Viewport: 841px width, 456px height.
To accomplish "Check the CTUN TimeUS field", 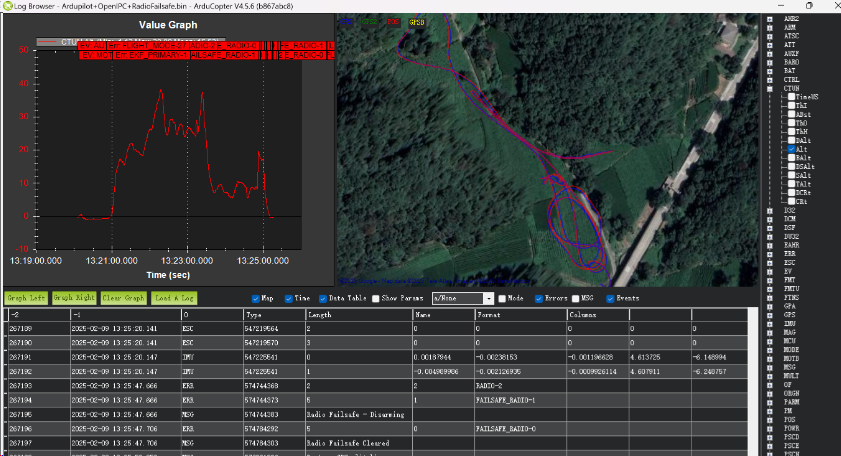I will (792, 97).
